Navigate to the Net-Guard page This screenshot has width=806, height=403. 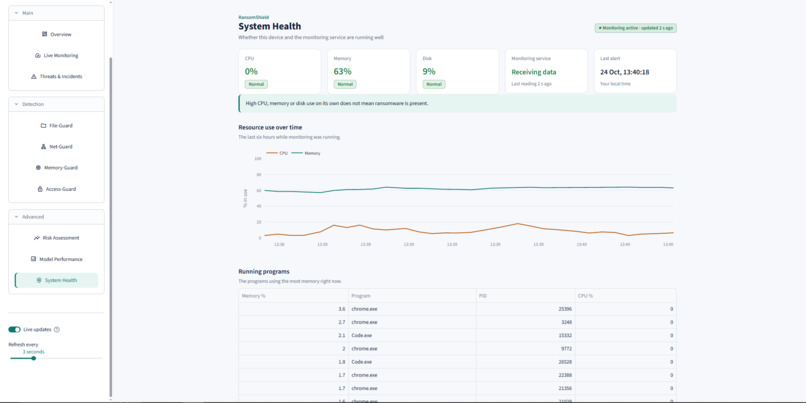point(57,147)
